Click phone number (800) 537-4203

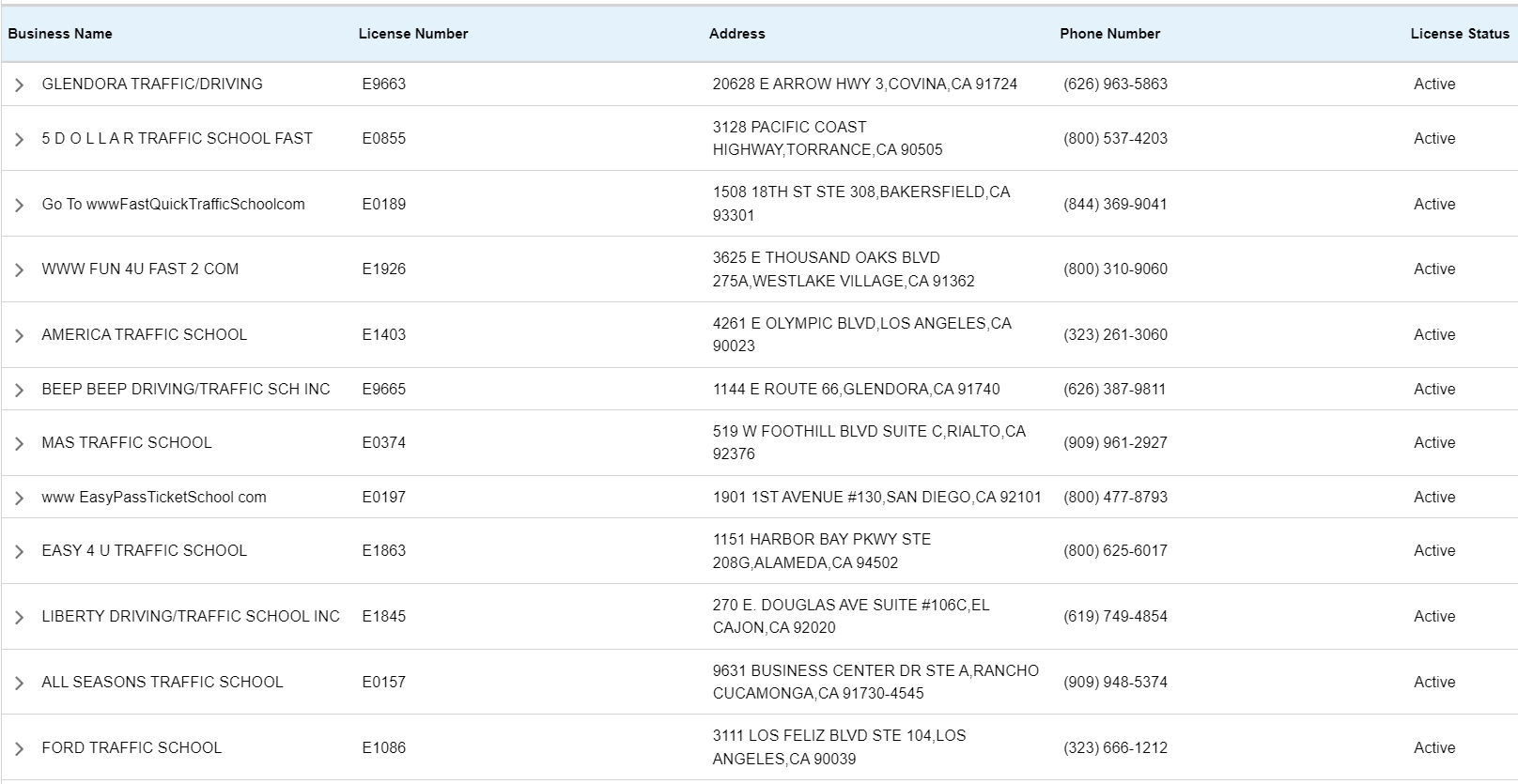tap(1115, 139)
